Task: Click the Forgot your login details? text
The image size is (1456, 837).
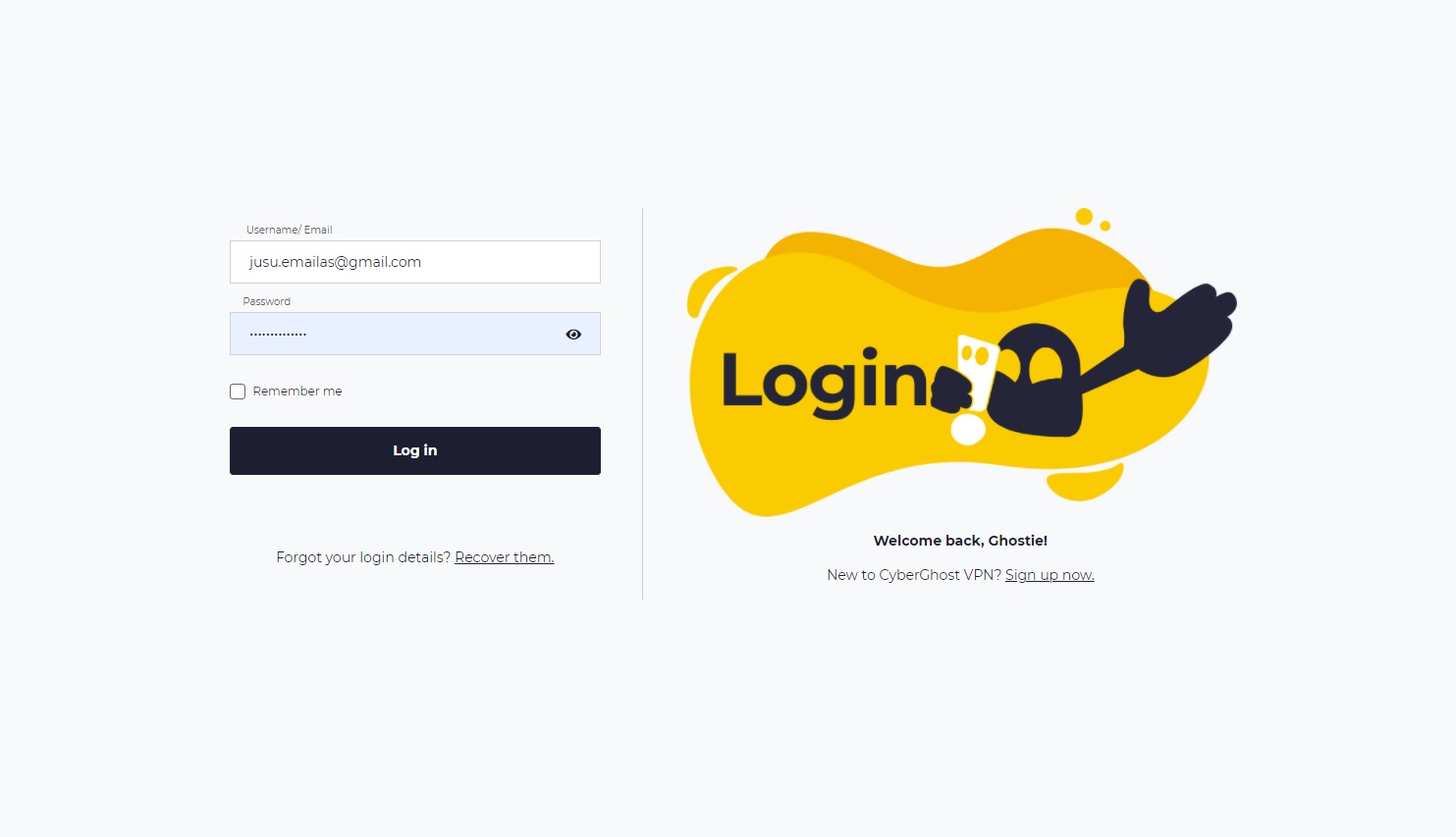Action: tap(363, 557)
